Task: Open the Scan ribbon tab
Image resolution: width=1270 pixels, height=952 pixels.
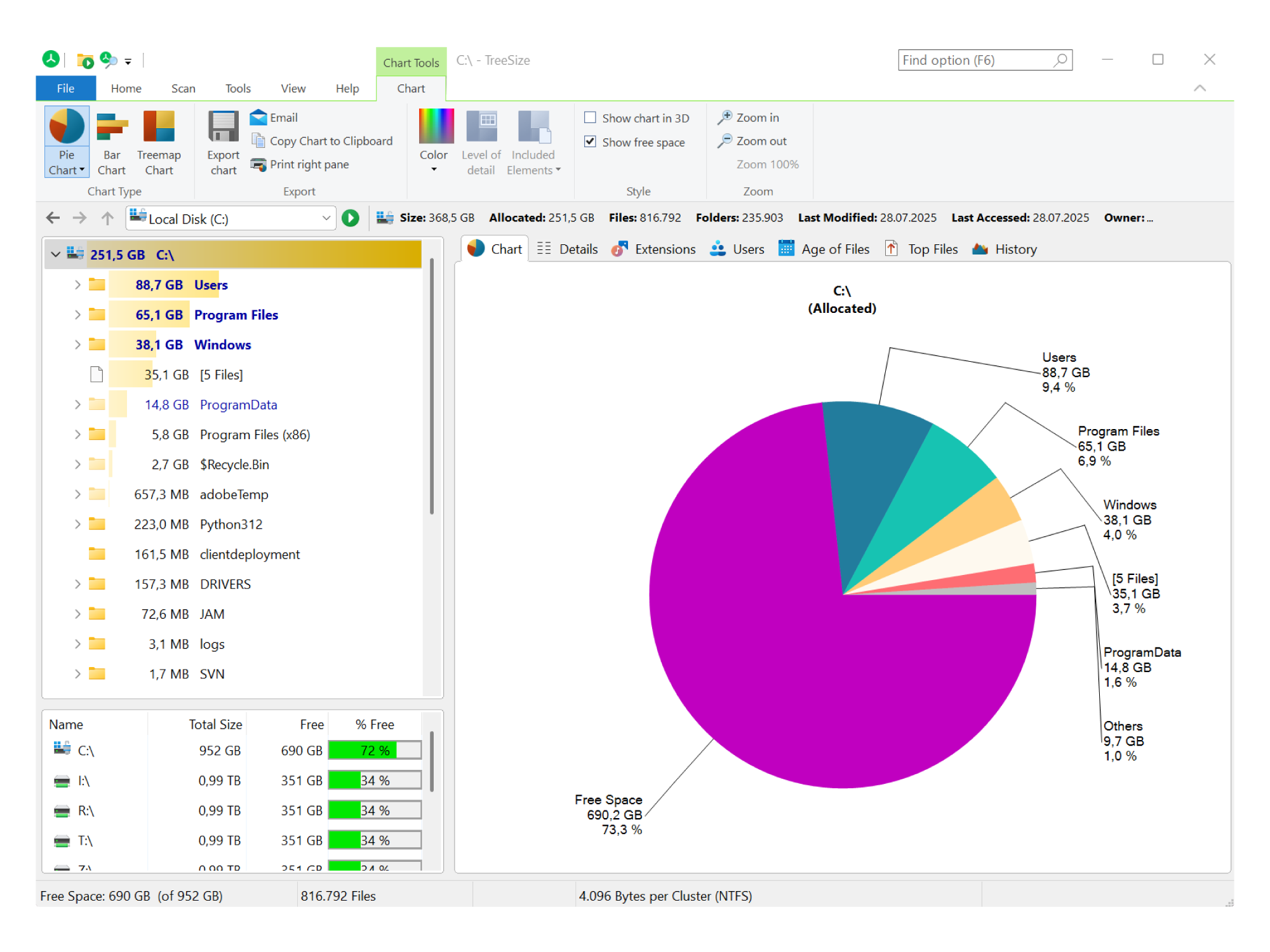Action: click(x=183, y=88)
